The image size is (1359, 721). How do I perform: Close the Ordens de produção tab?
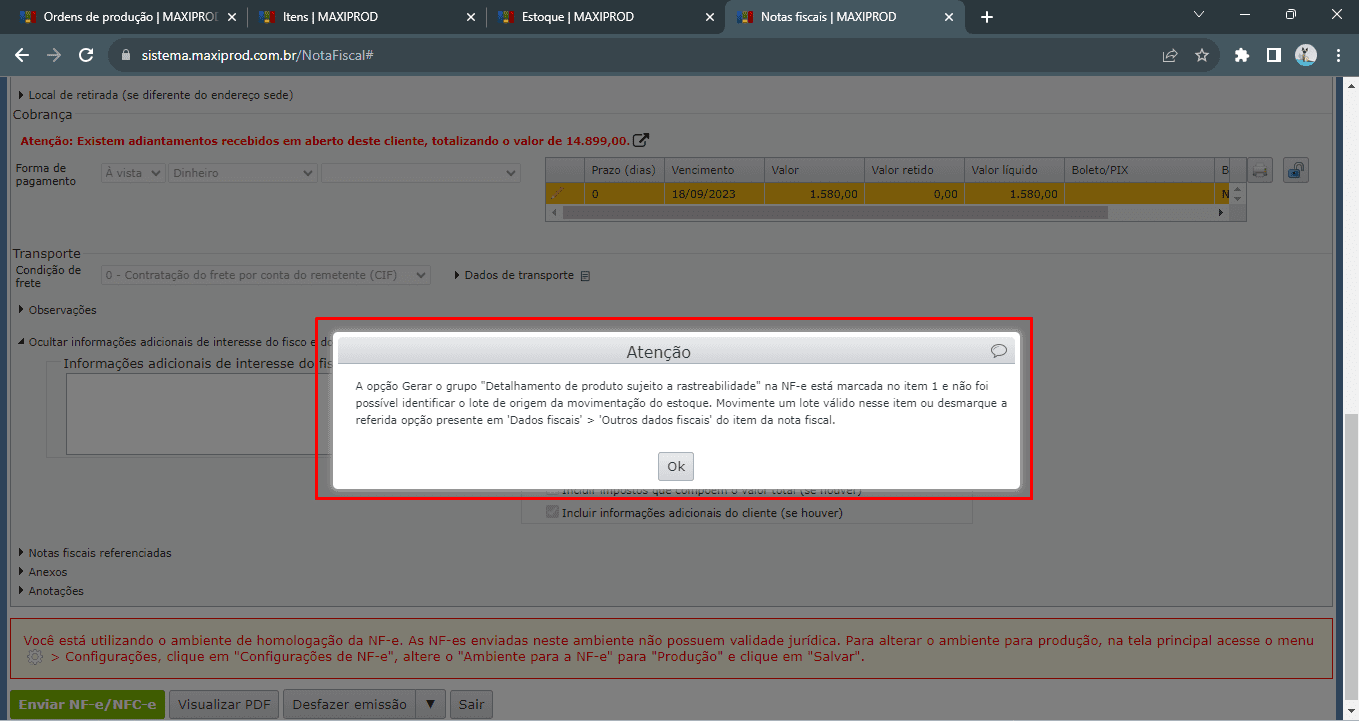point(232,17)
